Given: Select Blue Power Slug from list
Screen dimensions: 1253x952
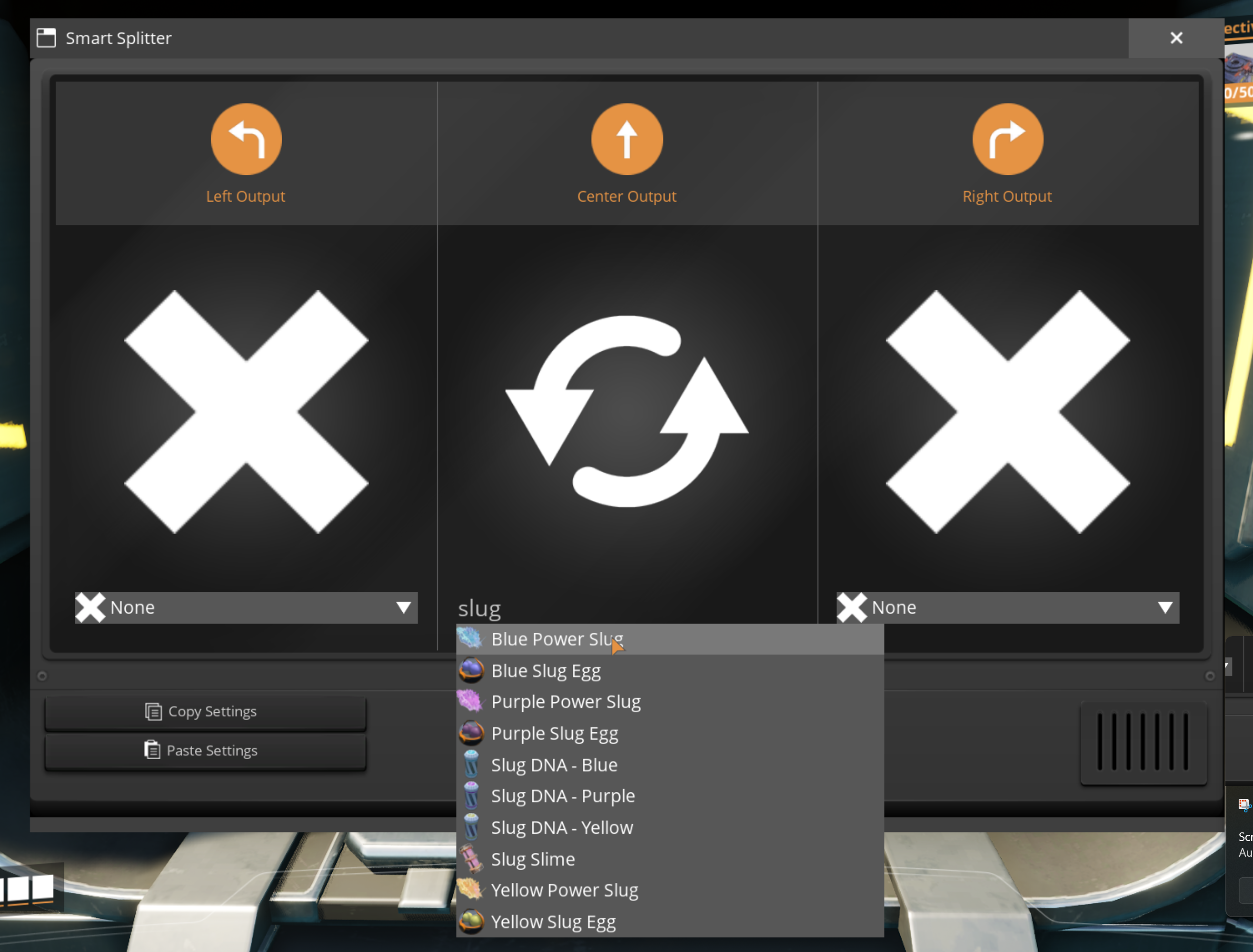Looking at the screenshot, I should click(x=557, y=639).
